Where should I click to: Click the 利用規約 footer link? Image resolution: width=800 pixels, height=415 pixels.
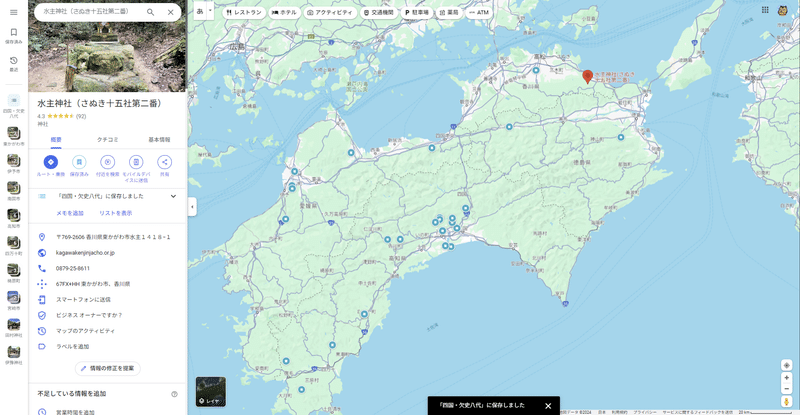[619, 412]
